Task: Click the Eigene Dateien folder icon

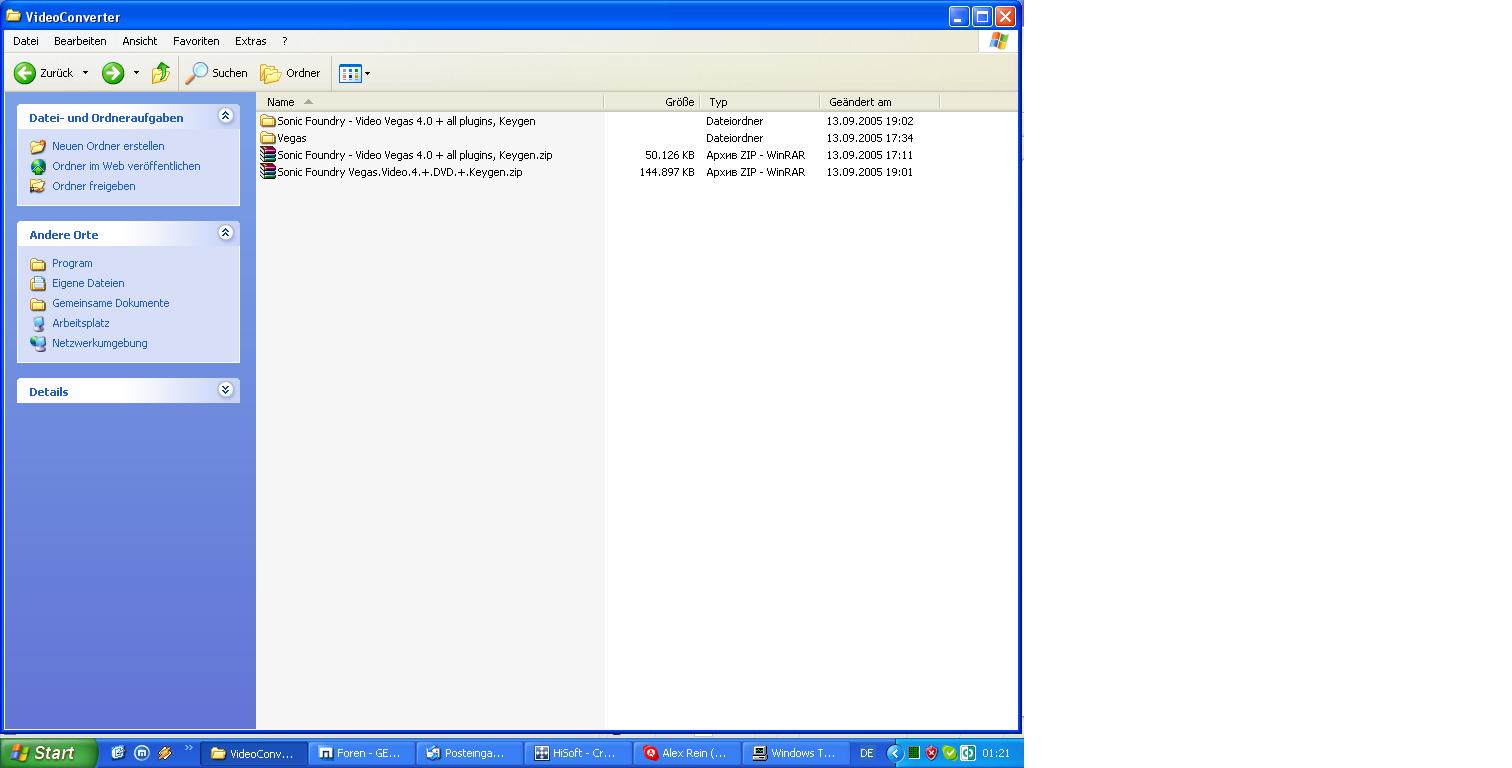Action: coord(38,283)
